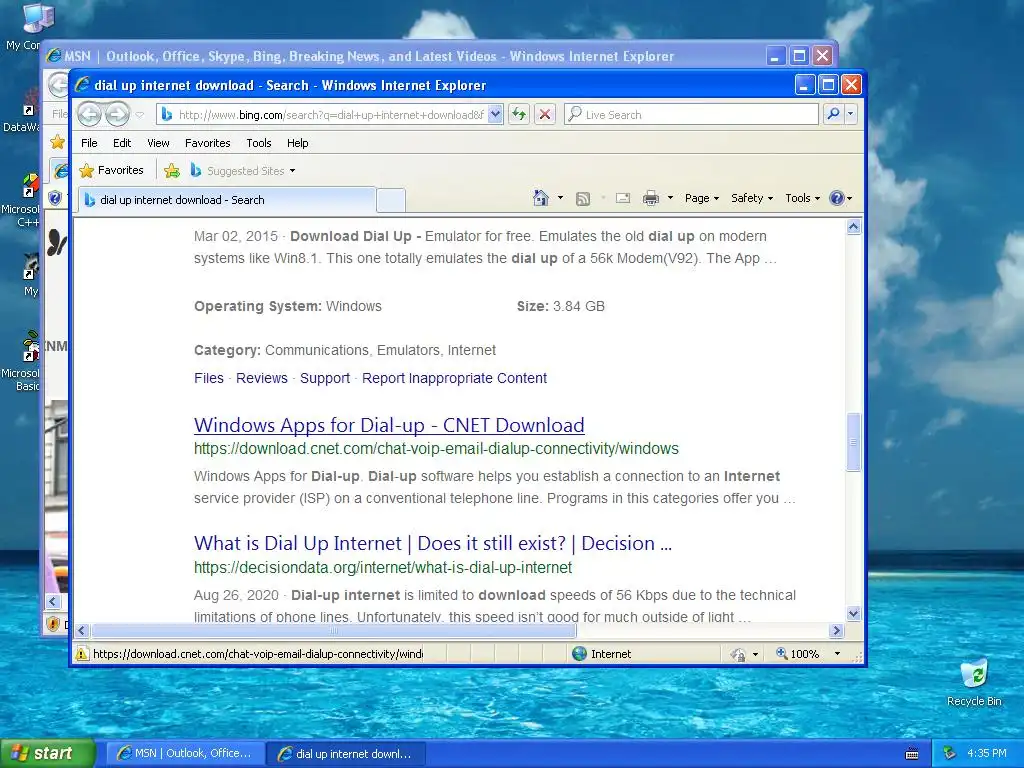Click the MSN window scroll-left arrow

pos(53,601)
